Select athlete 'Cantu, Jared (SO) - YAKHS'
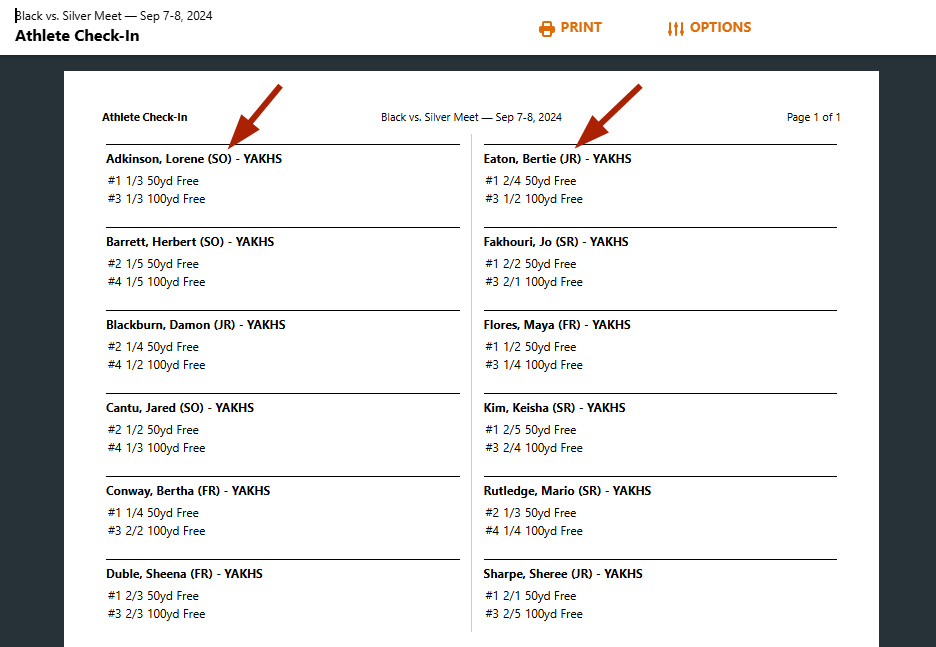 pos(180,408)
